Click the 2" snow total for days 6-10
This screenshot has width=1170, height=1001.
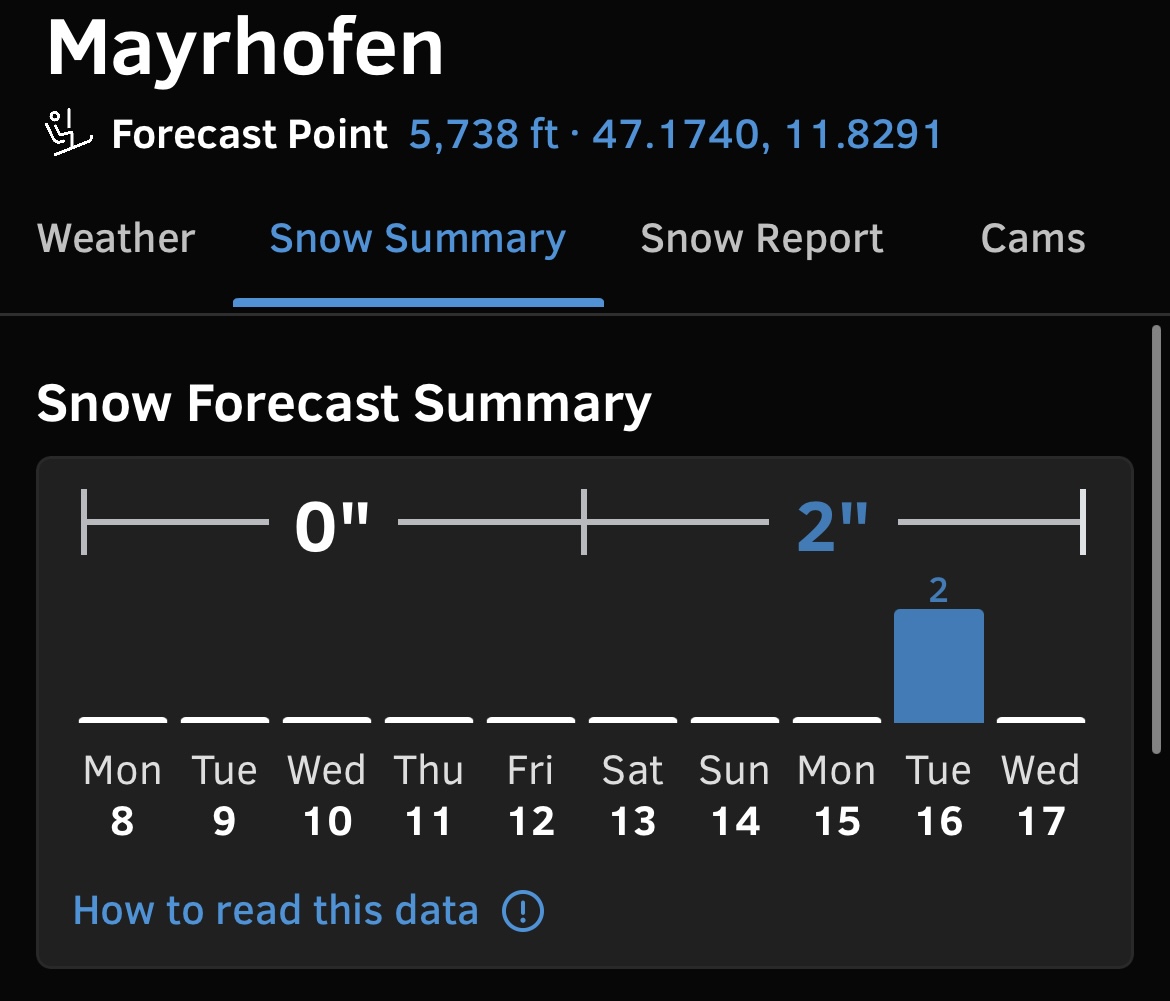point(833,527)
